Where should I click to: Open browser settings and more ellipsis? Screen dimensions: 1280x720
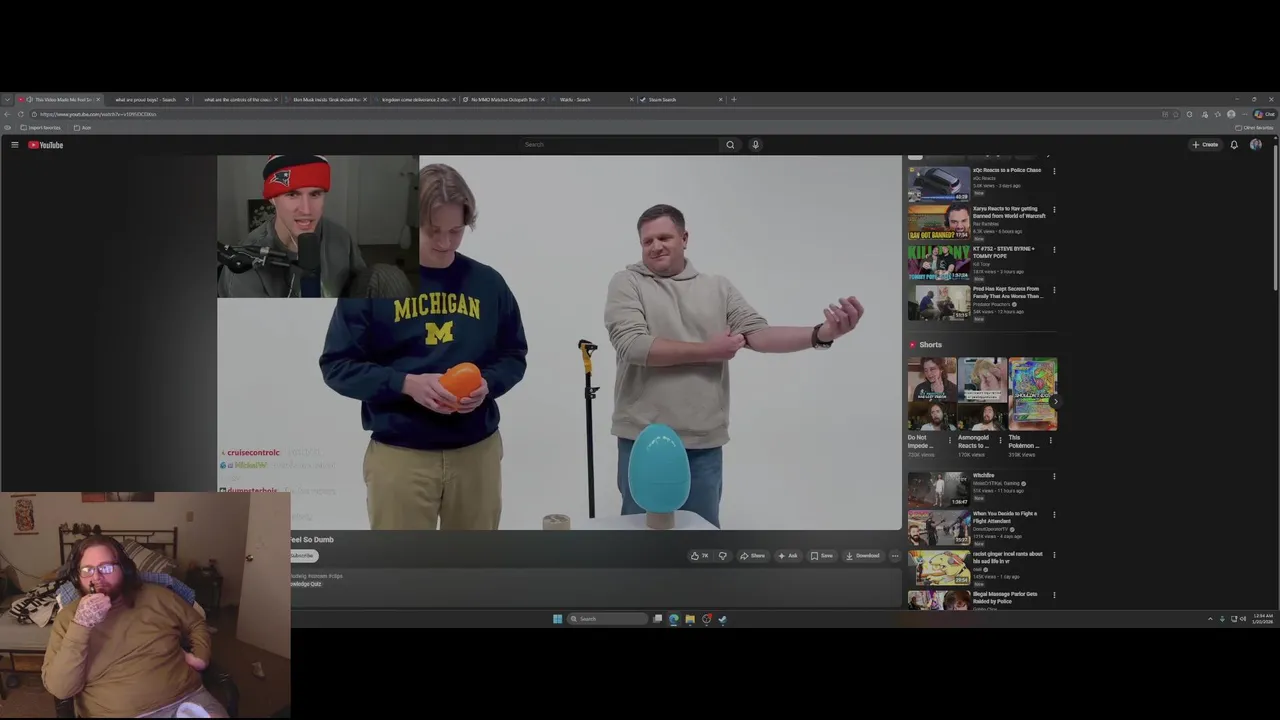(1245, 114)
